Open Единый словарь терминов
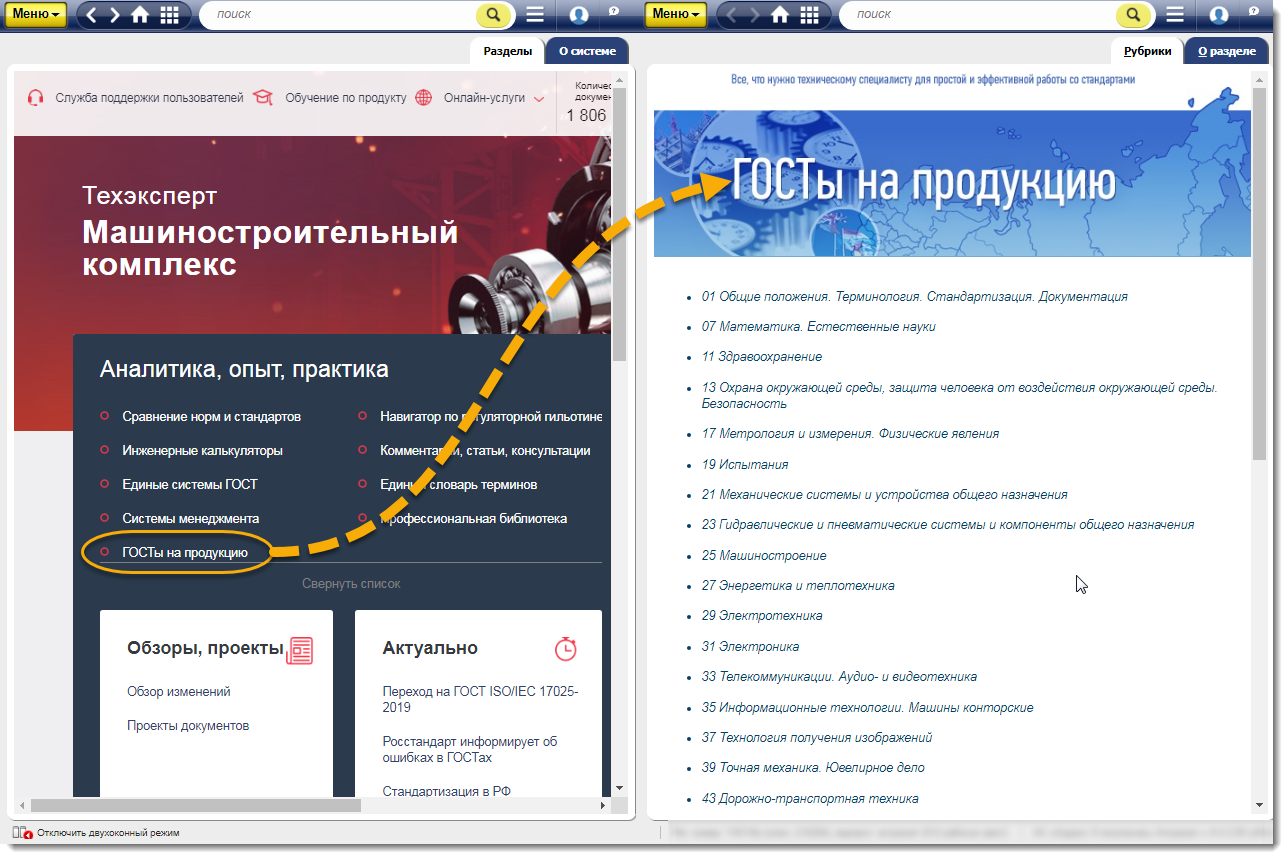 coord(459,484)
